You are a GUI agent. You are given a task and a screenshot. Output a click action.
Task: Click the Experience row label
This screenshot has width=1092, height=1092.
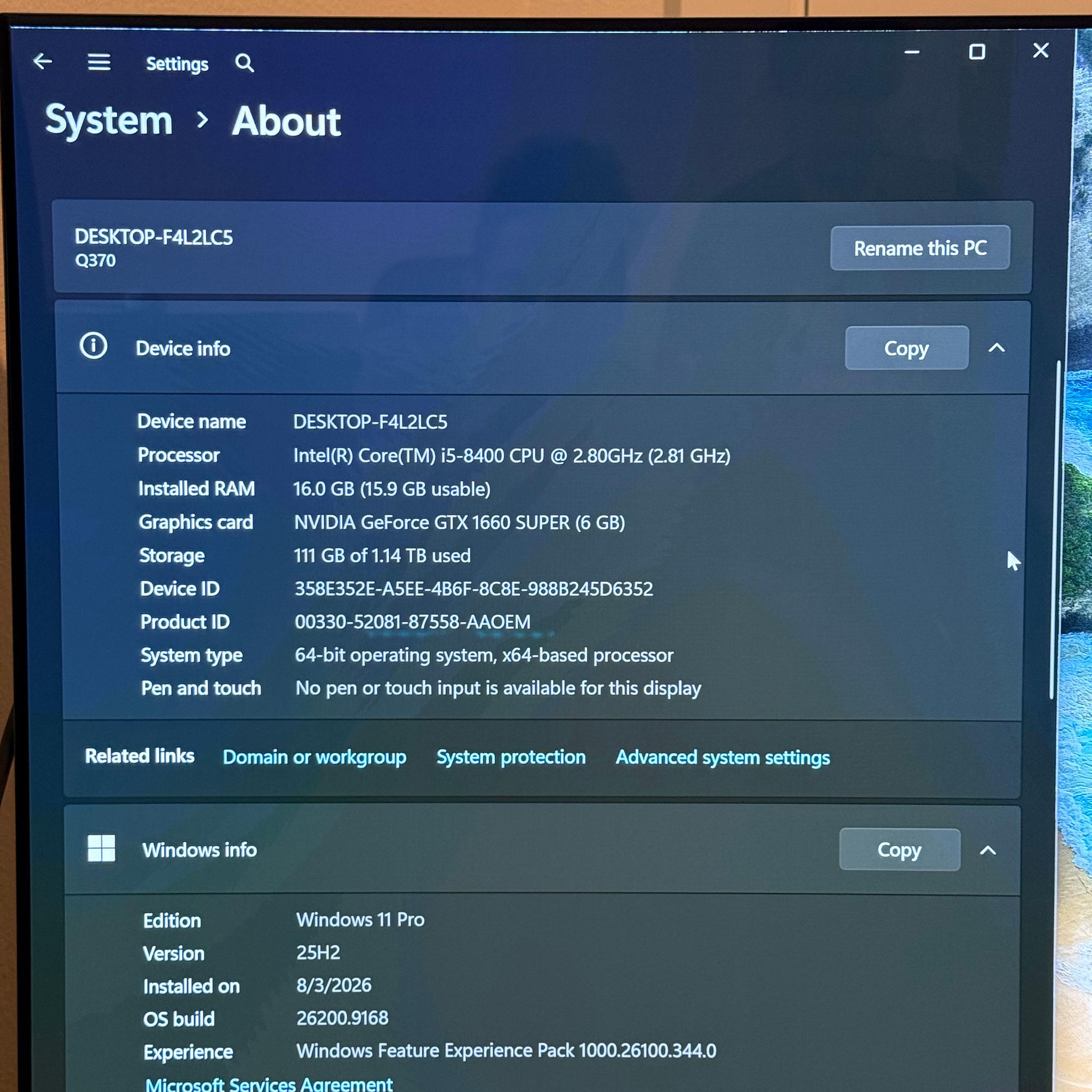coord(188,1052)
